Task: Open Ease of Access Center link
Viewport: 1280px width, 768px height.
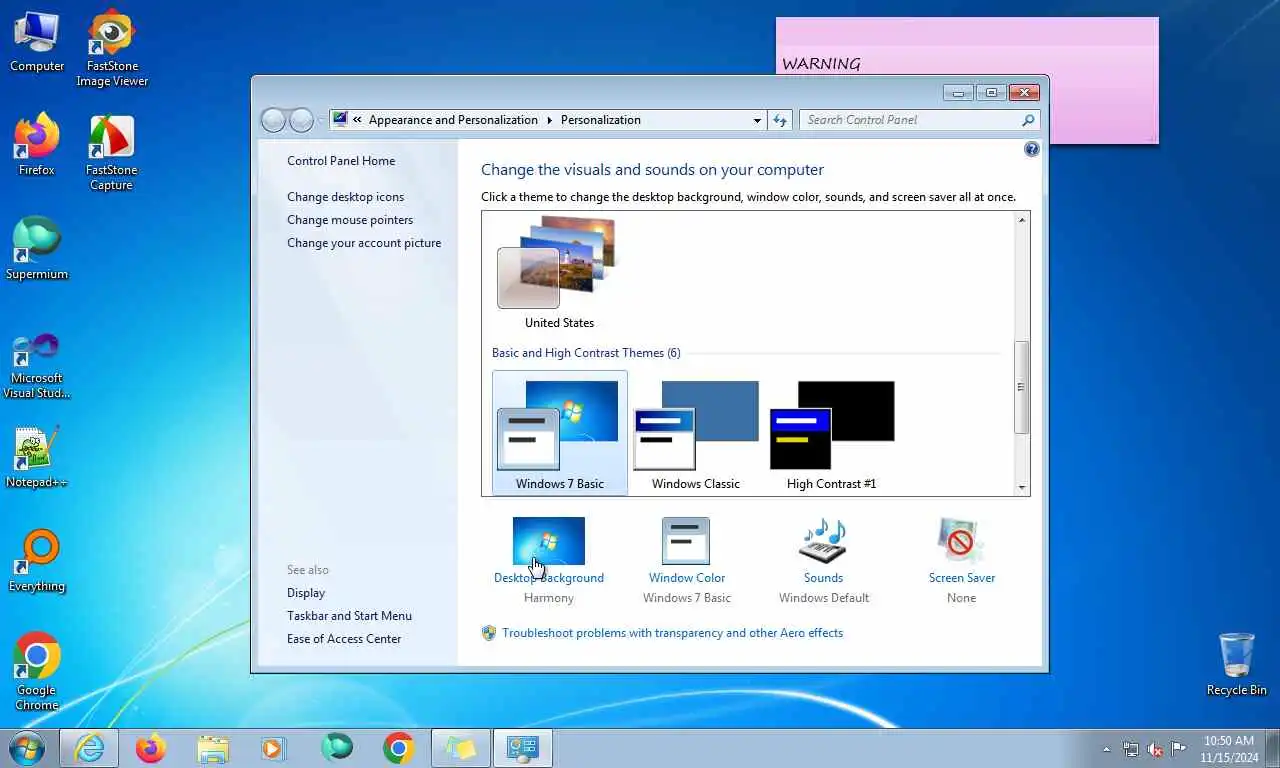Action: click(x=344, y=639)
